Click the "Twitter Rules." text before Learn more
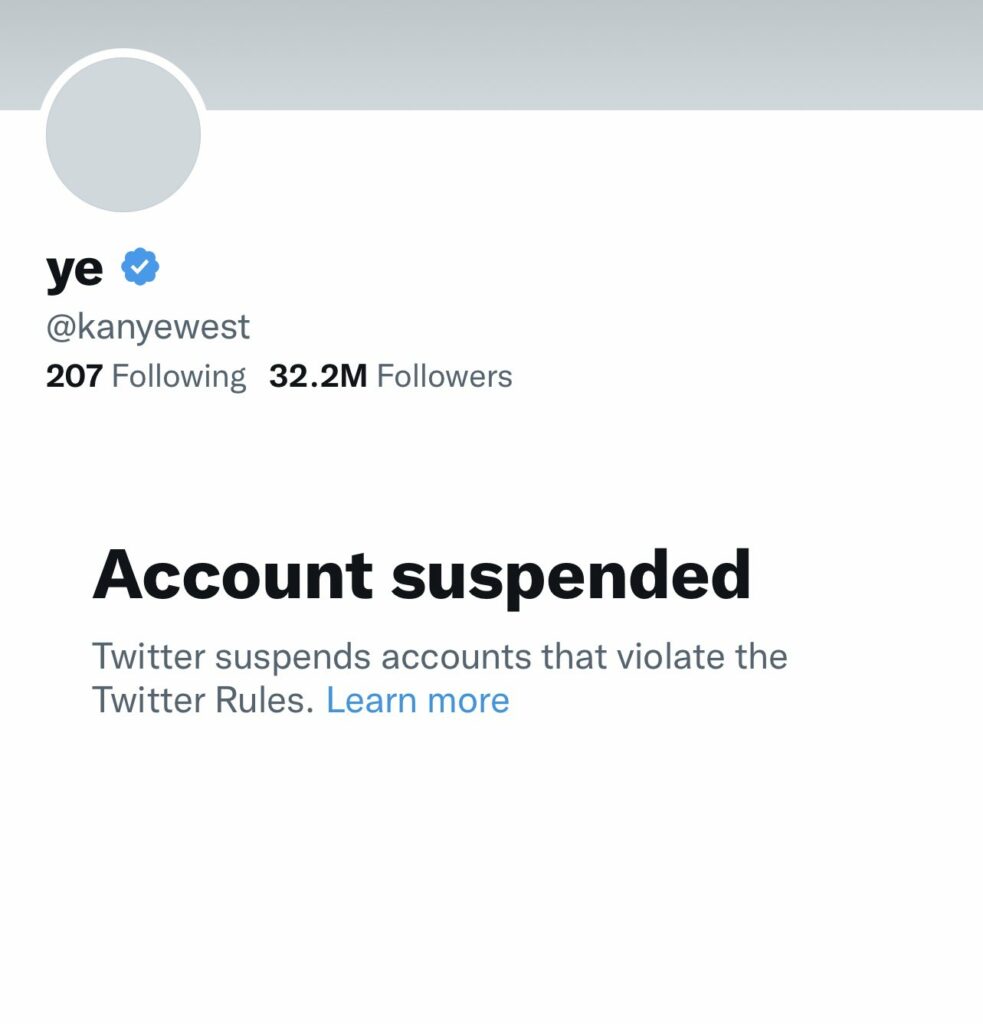The width and height of the screenshot is (983, 1024). click(203, 700)
